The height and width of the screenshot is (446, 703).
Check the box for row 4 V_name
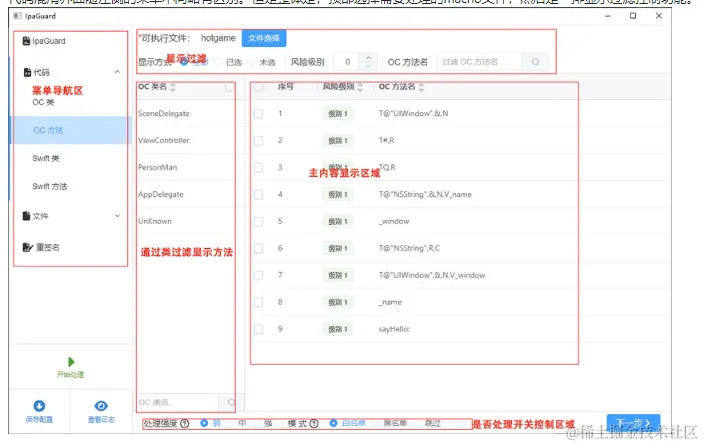pos(258,195)
